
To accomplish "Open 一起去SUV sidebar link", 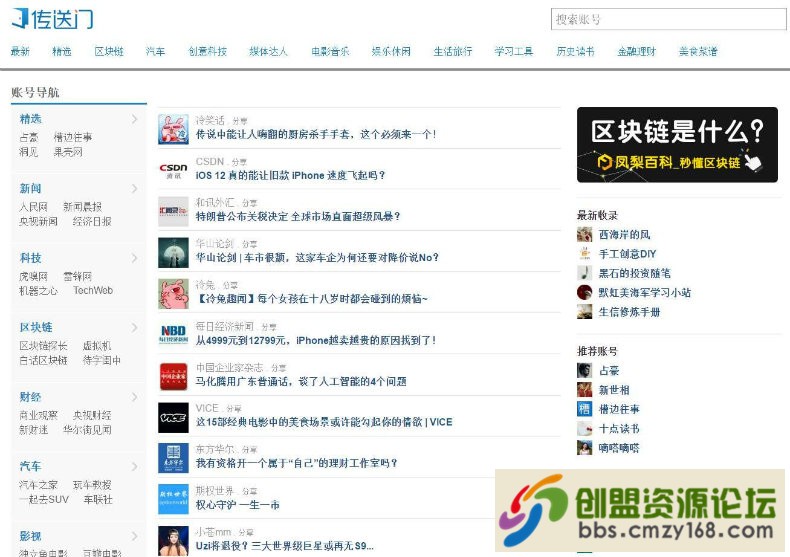I will (44, 500).
